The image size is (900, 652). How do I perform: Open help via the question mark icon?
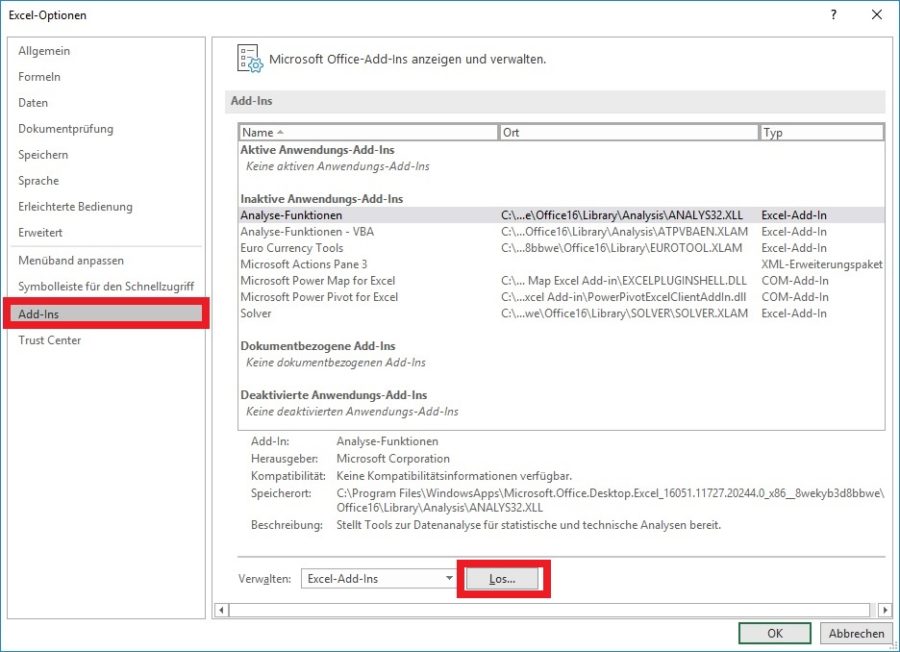click(833, 15)
